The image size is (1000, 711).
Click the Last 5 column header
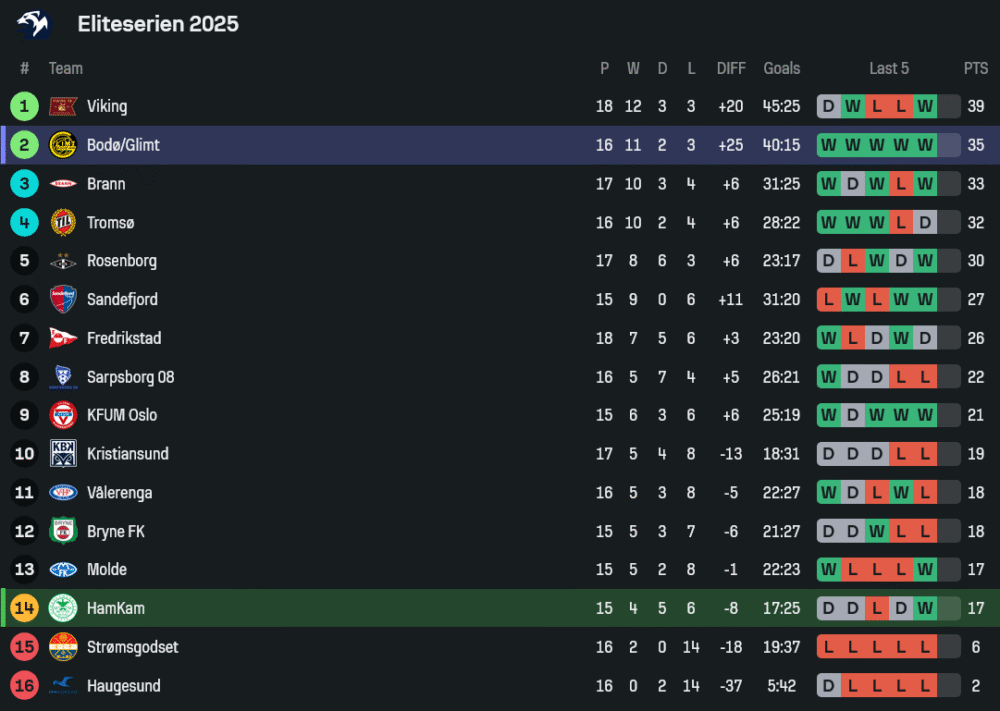(x=889, y=68)
